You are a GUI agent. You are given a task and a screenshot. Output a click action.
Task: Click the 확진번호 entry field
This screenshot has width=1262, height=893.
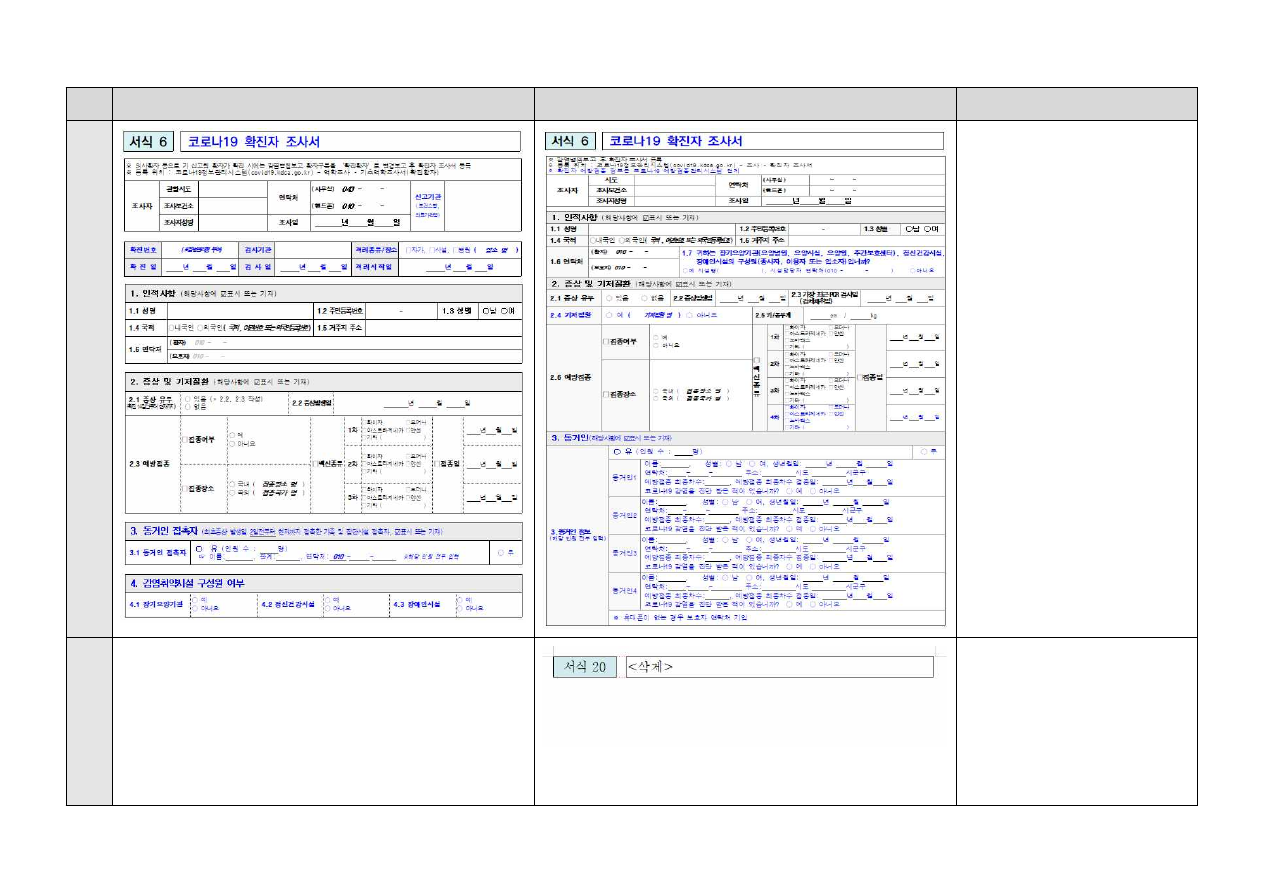[x=201, y=248]
